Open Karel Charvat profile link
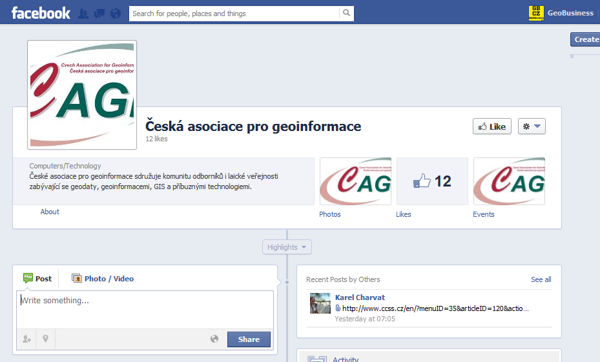The image size is (600, 362). [x=360, y=297]
